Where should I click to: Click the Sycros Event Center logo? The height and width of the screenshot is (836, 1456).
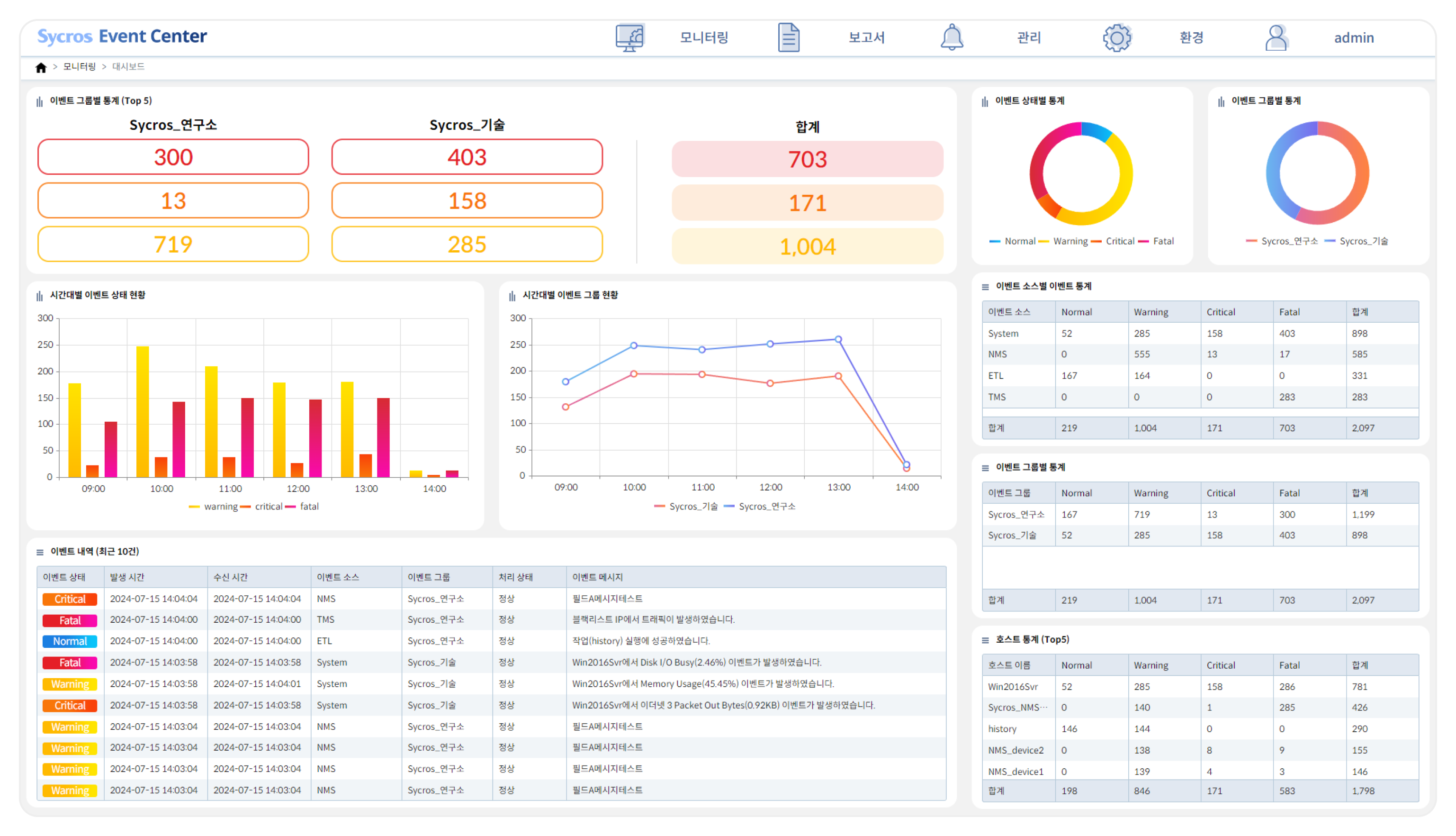122,36
